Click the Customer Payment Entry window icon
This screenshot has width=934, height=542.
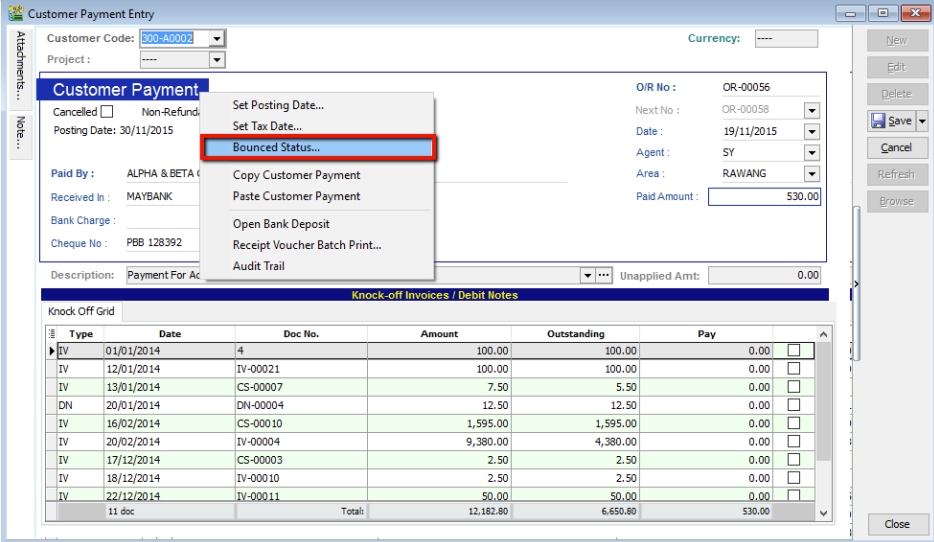(14, 12)
